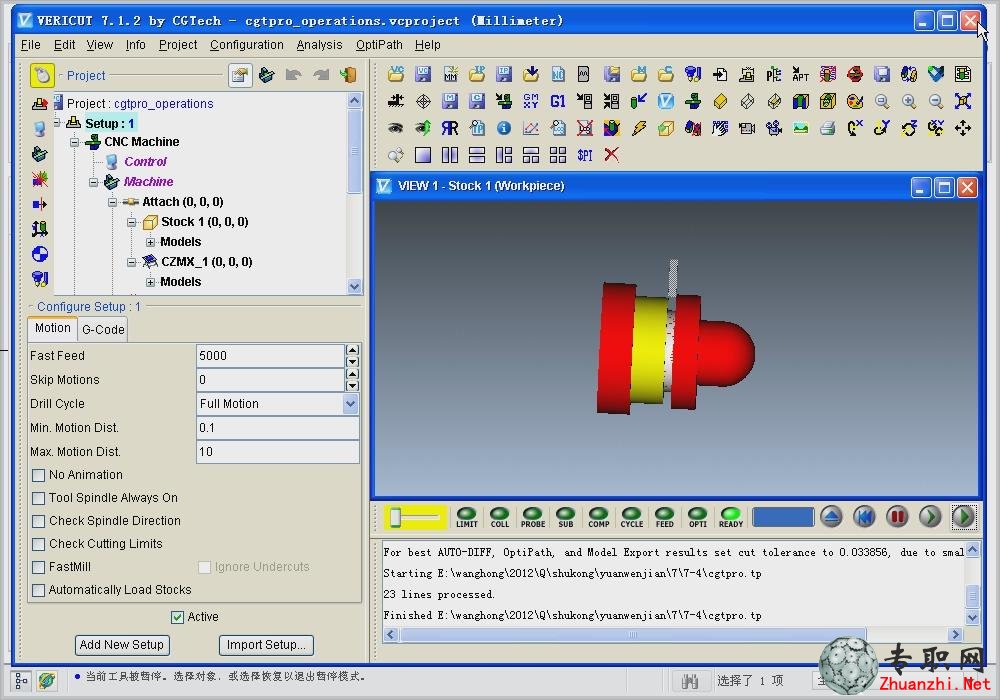This screenshot has height=700, width=1000.
Task: Enable Check Spindle Direction
Action: [x=38, y=521]
